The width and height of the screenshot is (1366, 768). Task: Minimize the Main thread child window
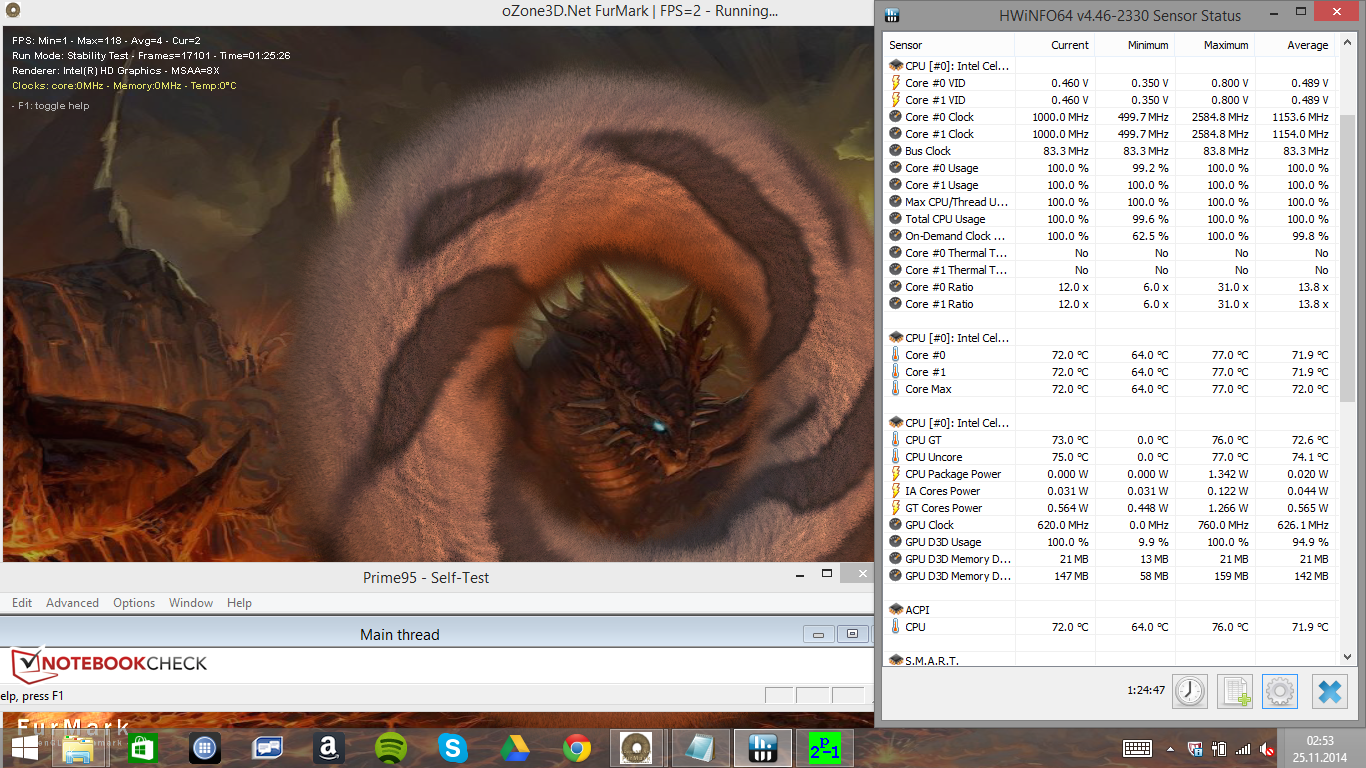tap(818, 634)
